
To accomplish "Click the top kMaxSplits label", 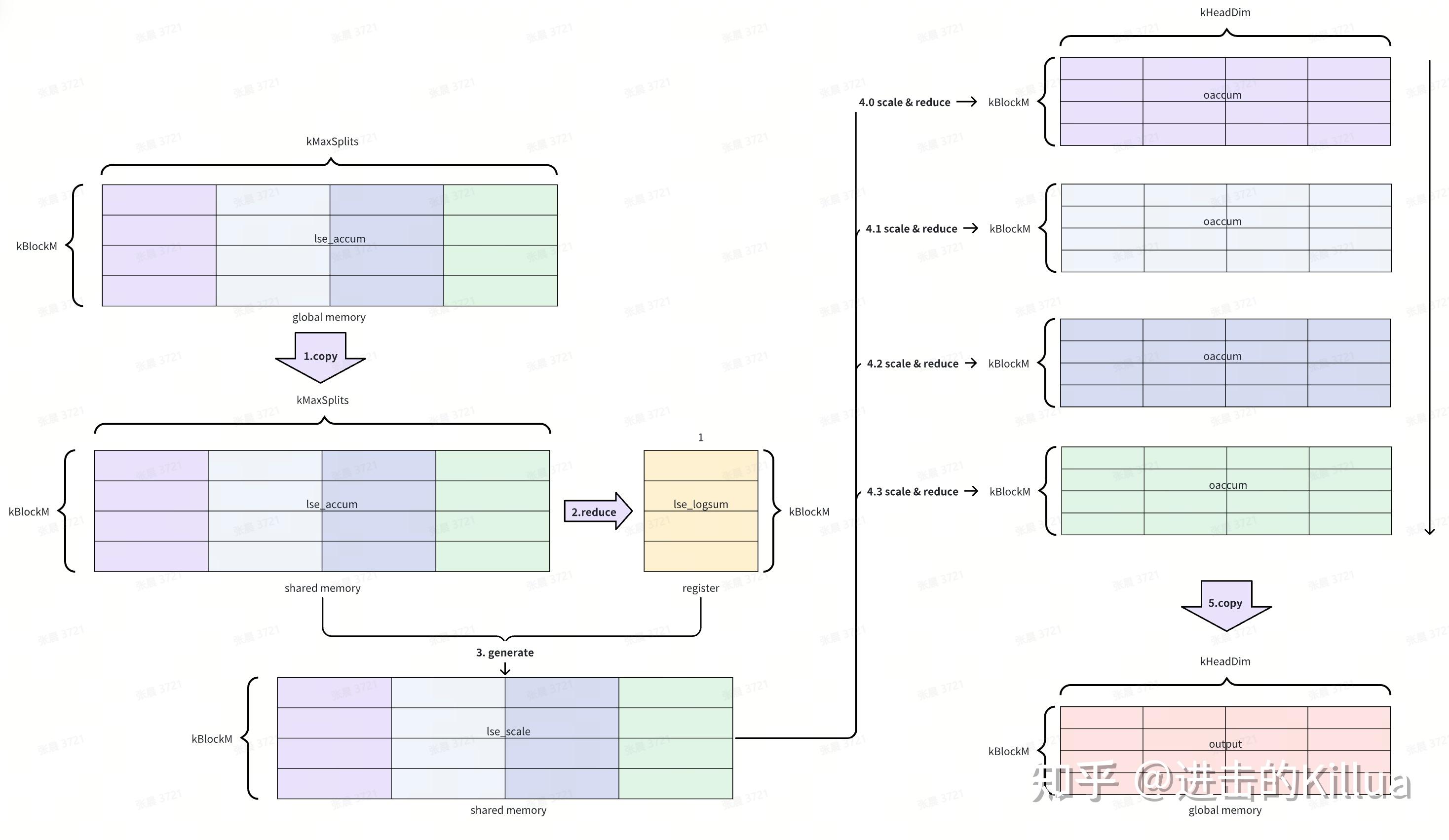I will pyautogui.click(x=332, y=142).
